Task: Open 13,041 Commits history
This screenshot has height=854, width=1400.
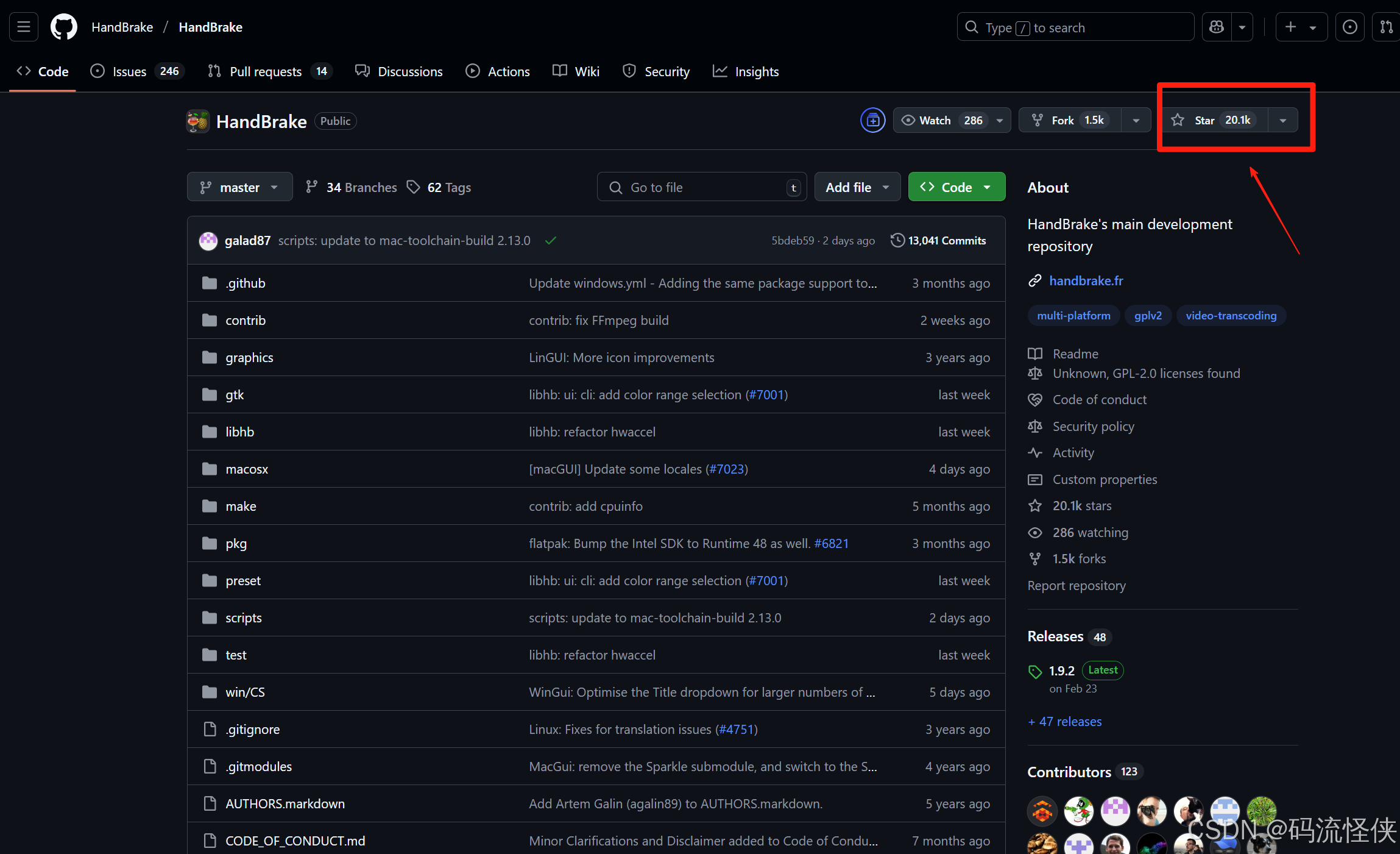Action: click(x=938, y=240)
